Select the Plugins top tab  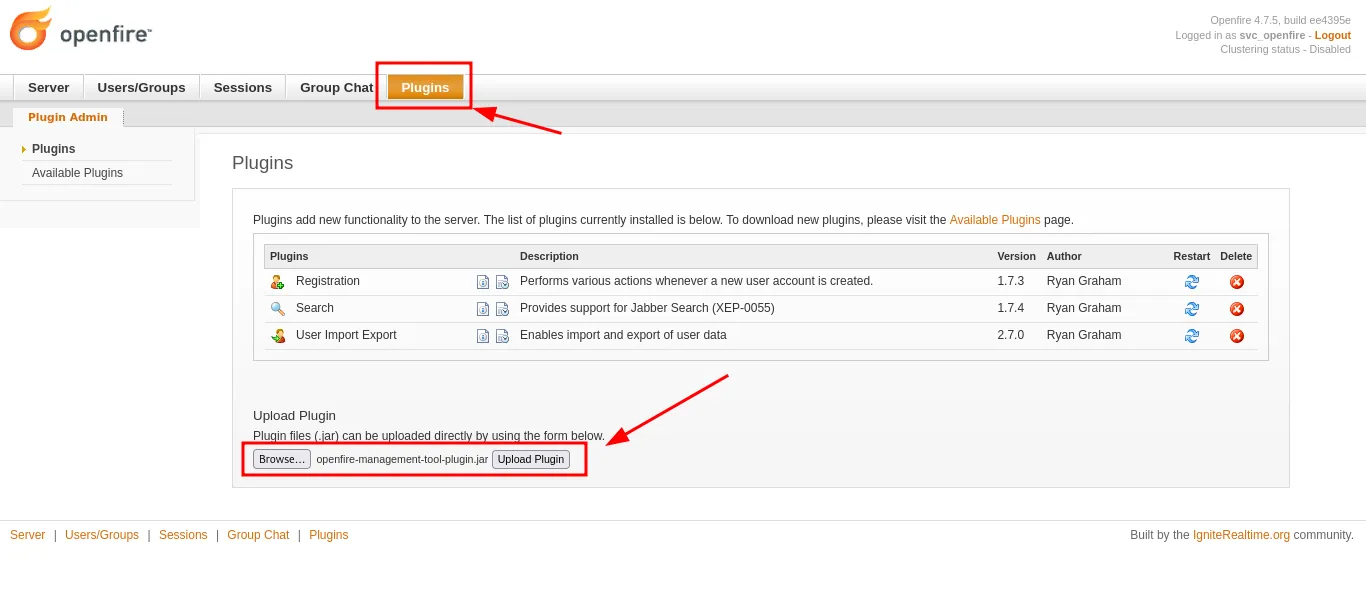coord(425,87)
